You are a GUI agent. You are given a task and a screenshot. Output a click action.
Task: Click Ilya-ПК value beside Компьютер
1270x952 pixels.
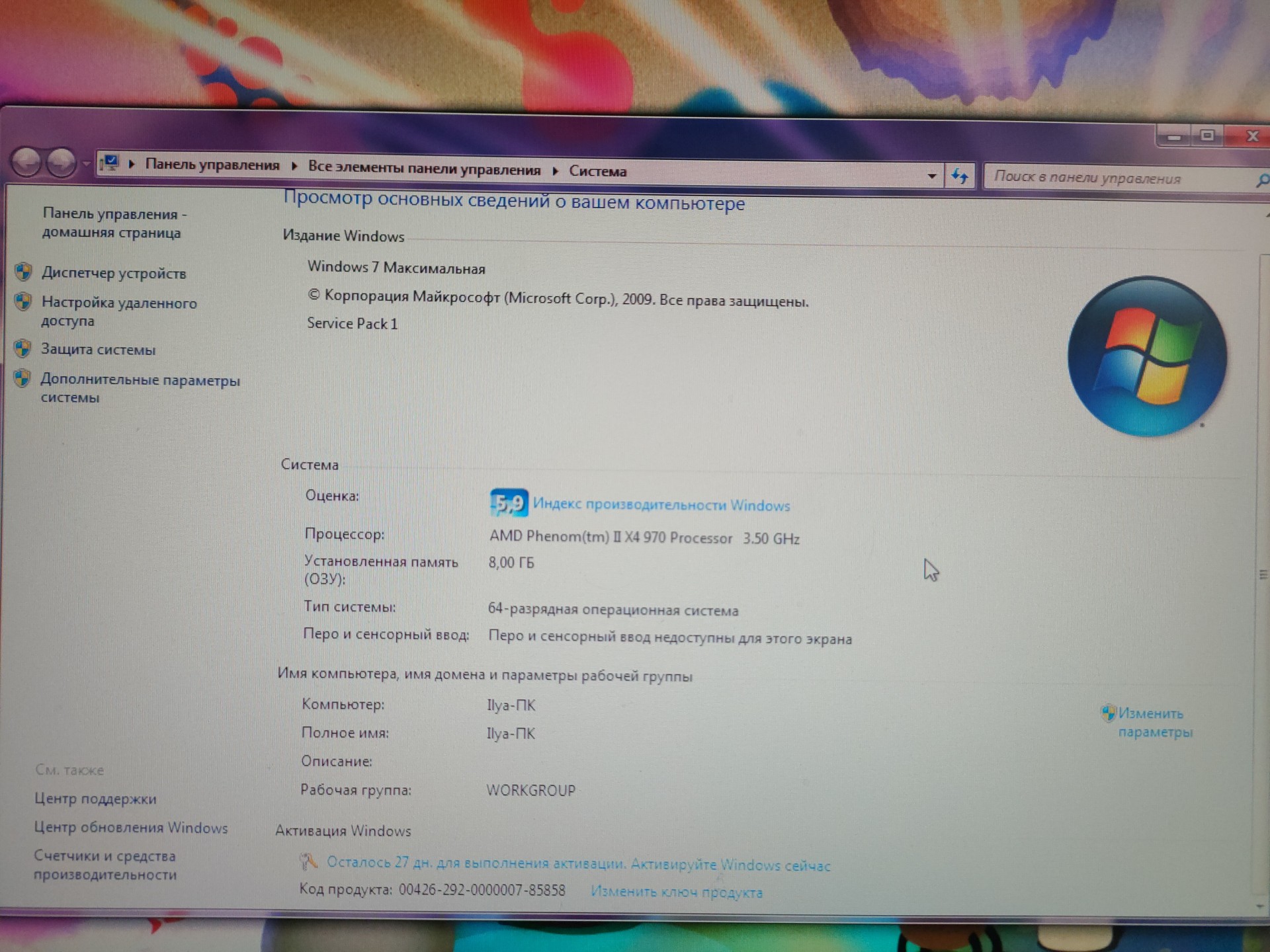point(511,705)
